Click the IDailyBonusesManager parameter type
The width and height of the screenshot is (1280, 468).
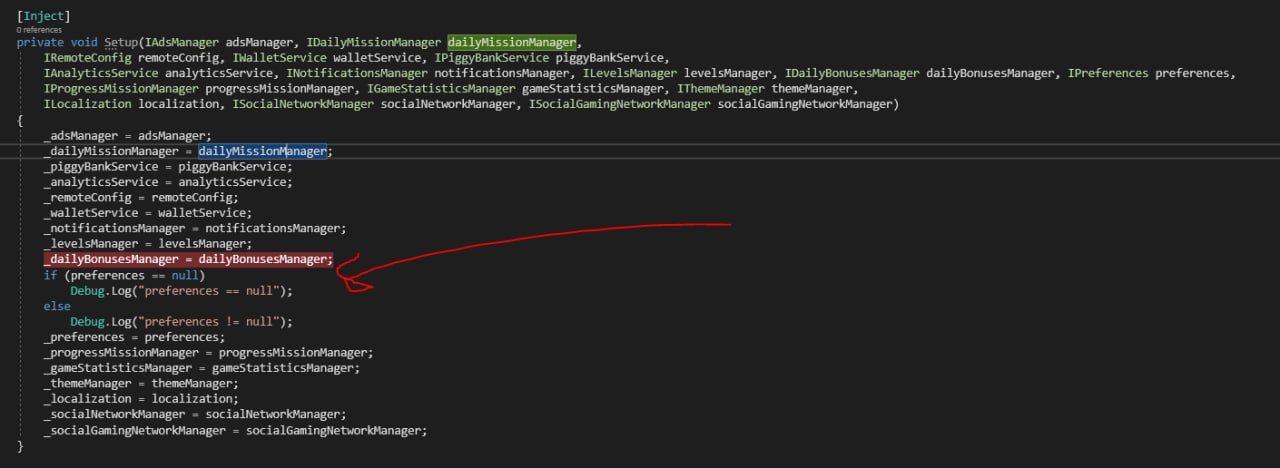tap(853, 74)
